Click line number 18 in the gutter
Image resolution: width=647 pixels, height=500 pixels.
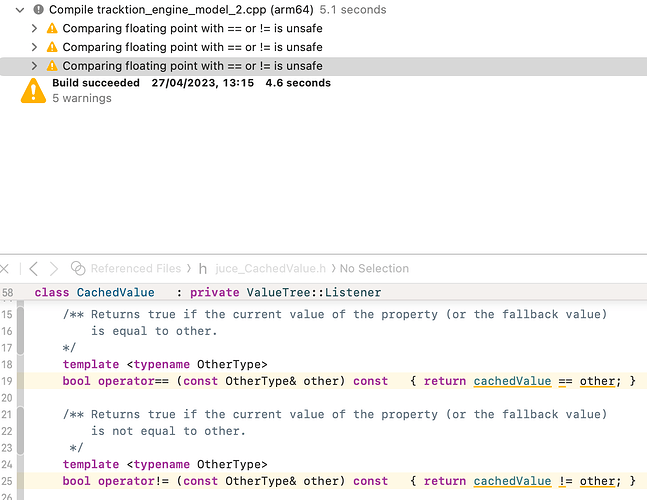tap(7, 365)
